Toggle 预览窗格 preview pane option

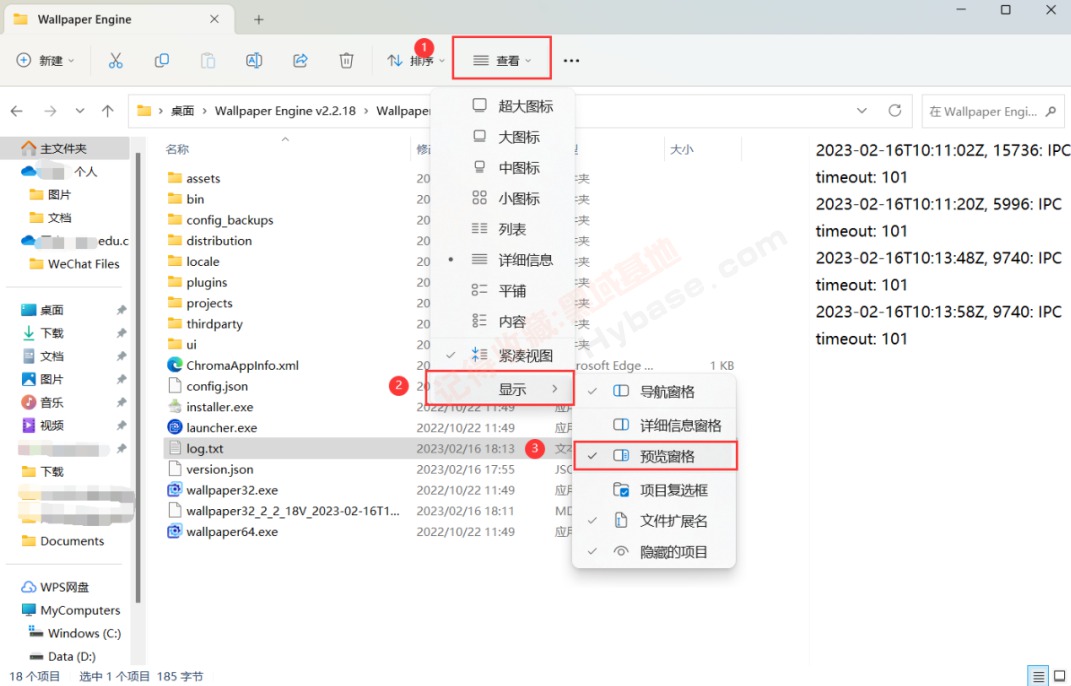pos(655,456)
